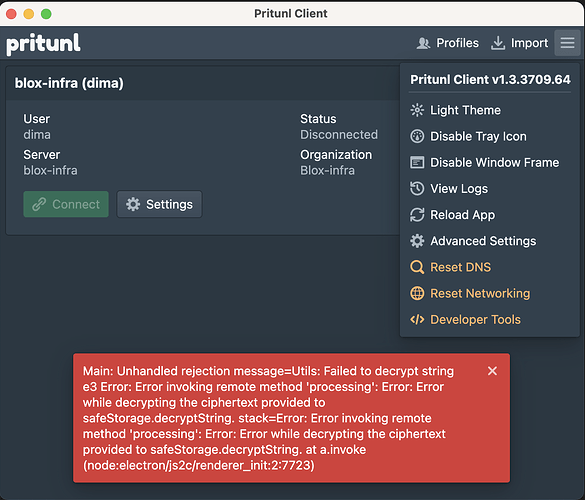Viewport: 585px width, 500px height.
Task: Click the pritunl logo
Action: click(43, 44)
